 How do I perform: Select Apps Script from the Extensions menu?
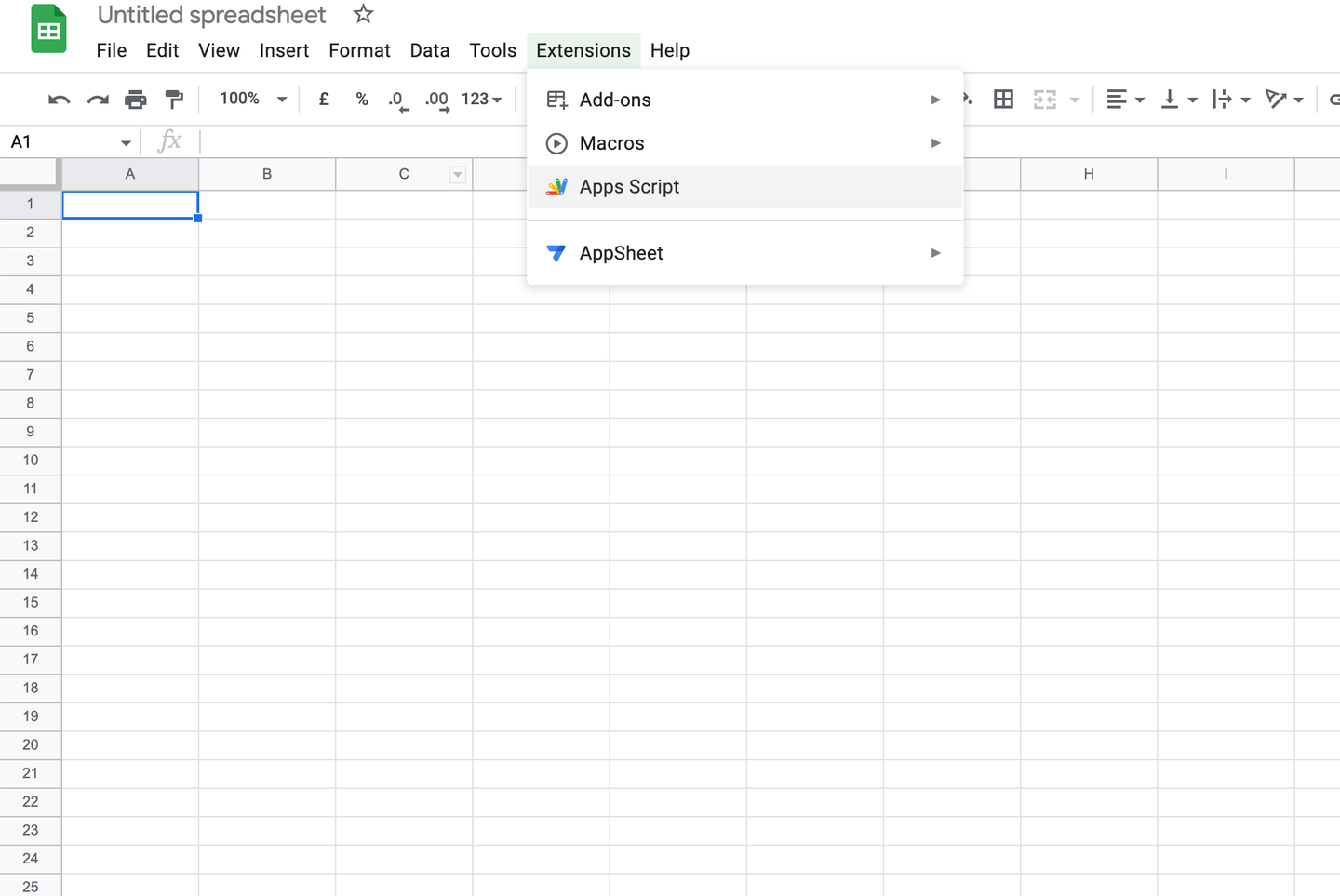(629, 186)
